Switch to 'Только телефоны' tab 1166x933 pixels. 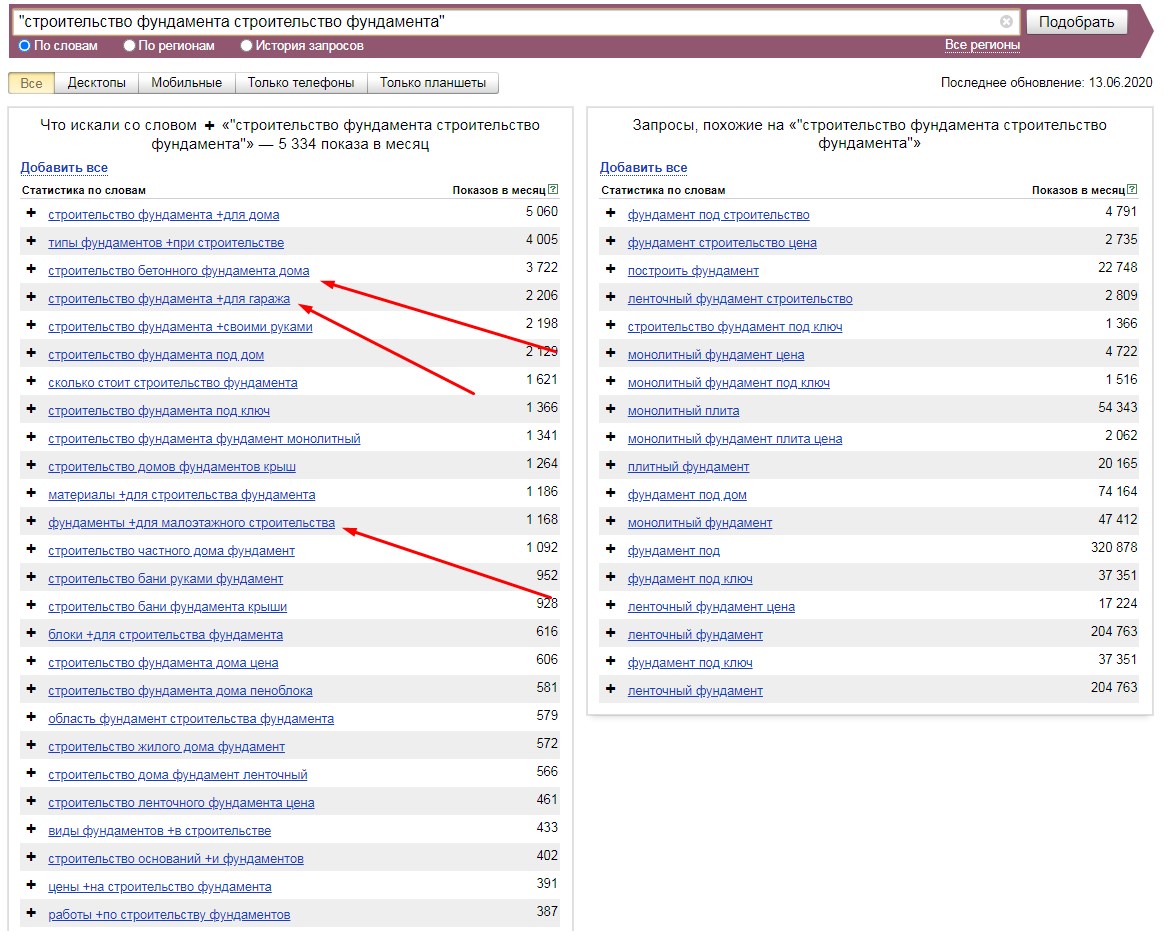pos(301,83)
